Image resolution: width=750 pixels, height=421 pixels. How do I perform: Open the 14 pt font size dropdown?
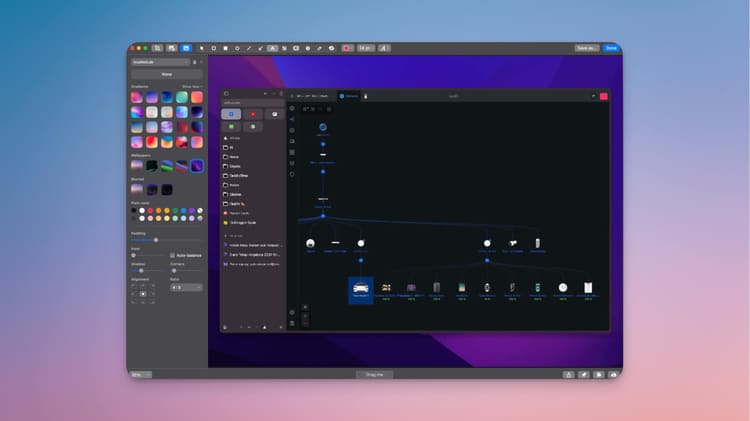coord(366,48)
